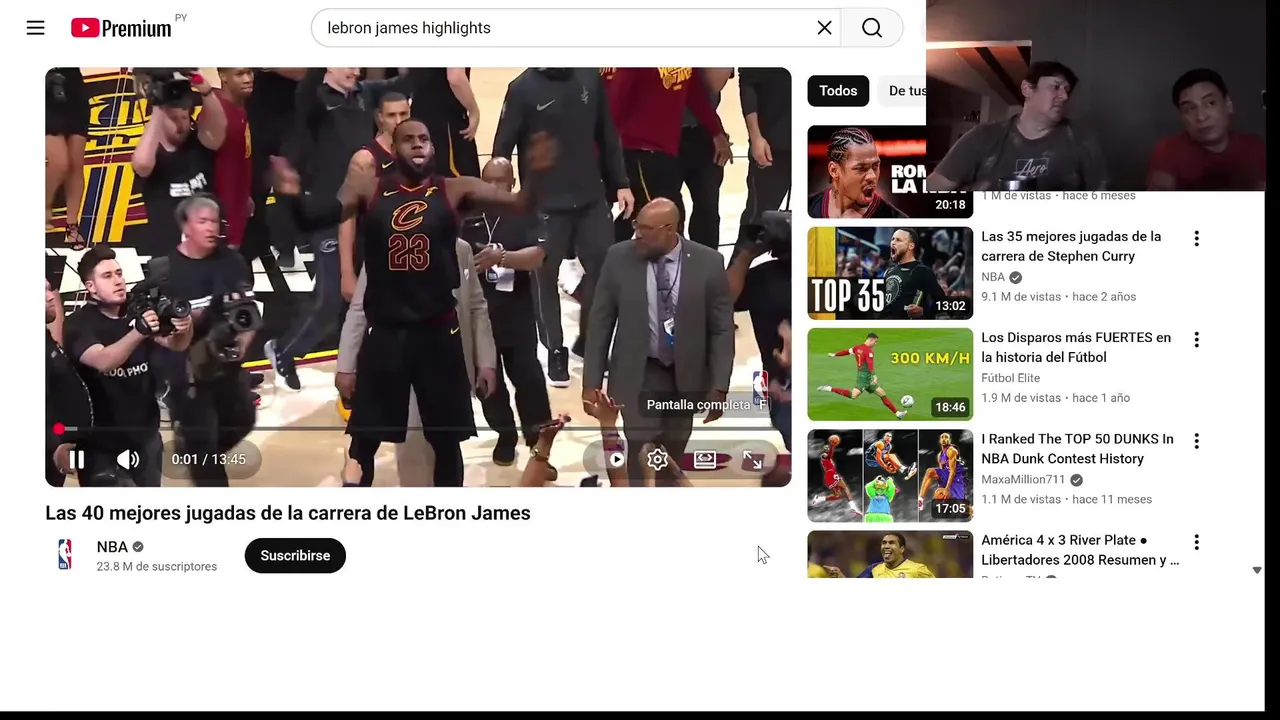Open options for TOP 50 DUNKS video
The image size is (1280, 720).
[1196, 440]
